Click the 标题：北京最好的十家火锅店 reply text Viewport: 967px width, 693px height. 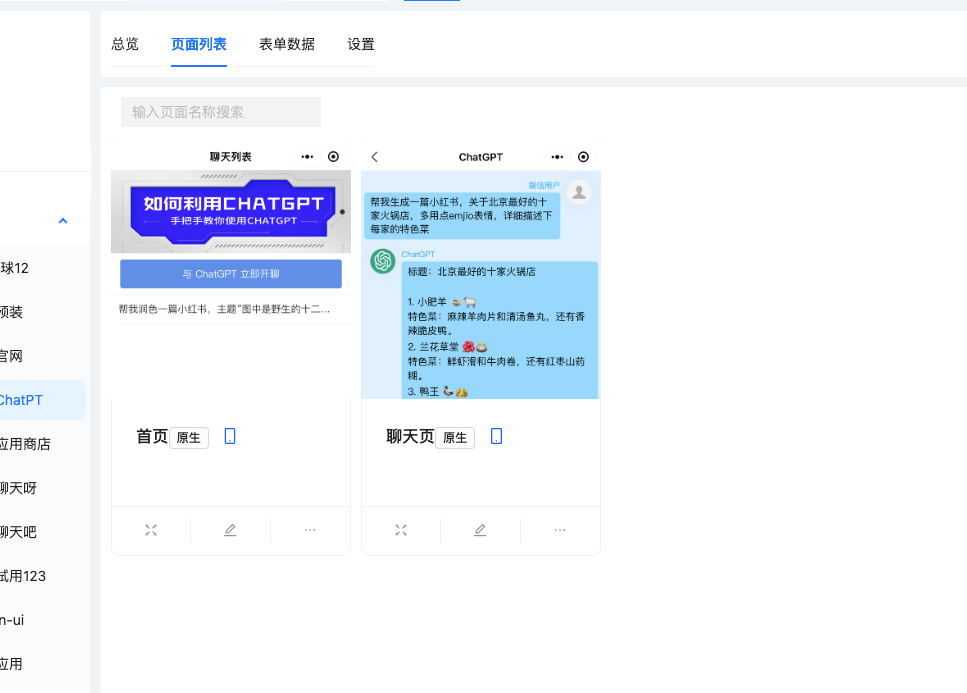(472, 272)
